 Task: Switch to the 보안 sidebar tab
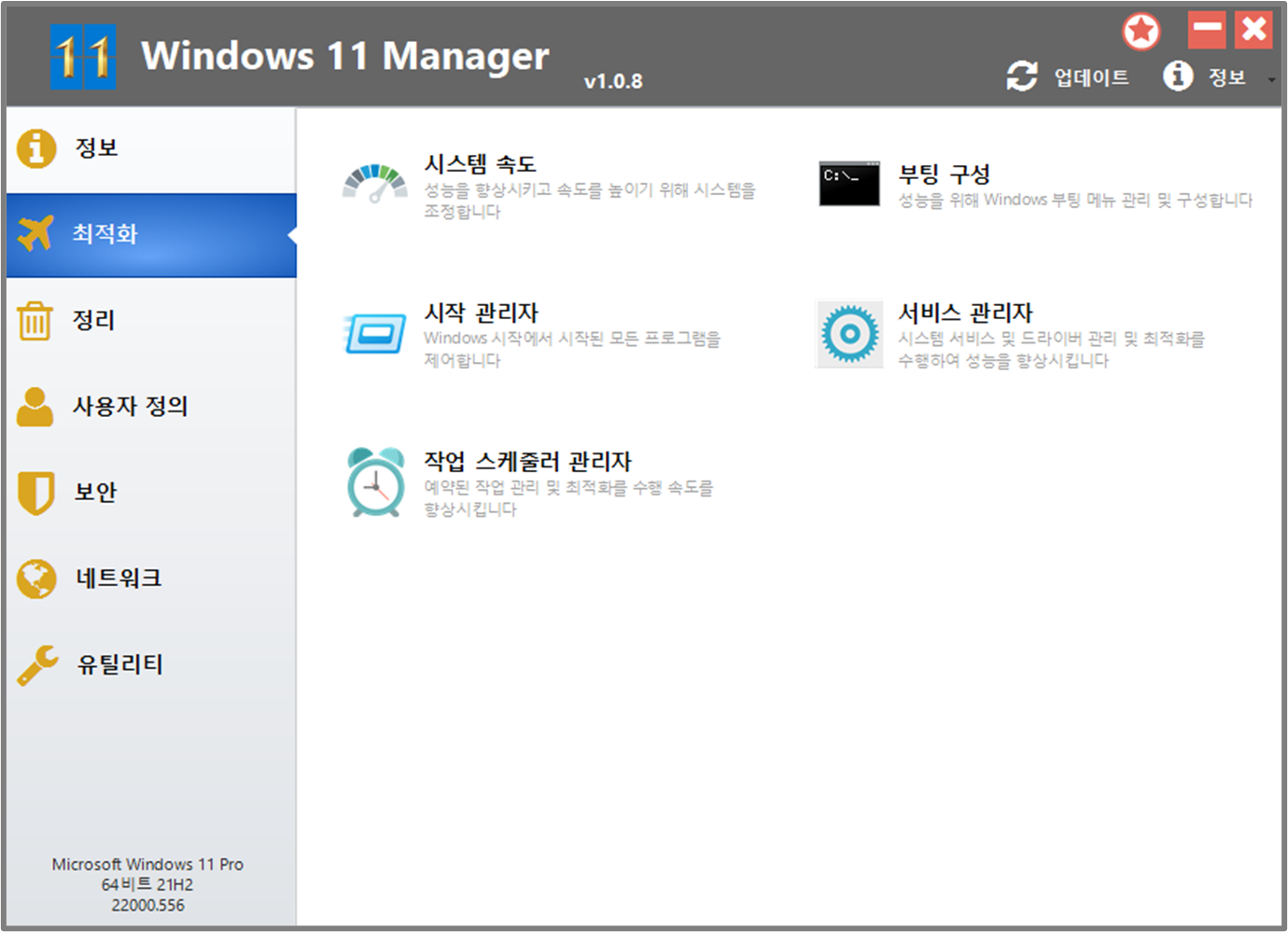coord(151,493)
